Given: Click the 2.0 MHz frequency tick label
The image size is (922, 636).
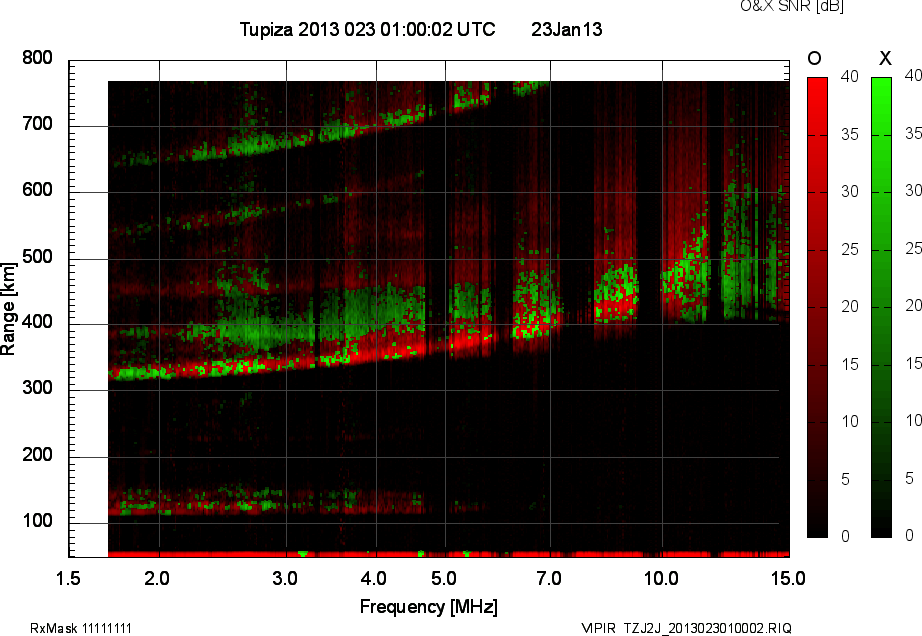Looking at the screenshot, I should [x=157, y=578].
